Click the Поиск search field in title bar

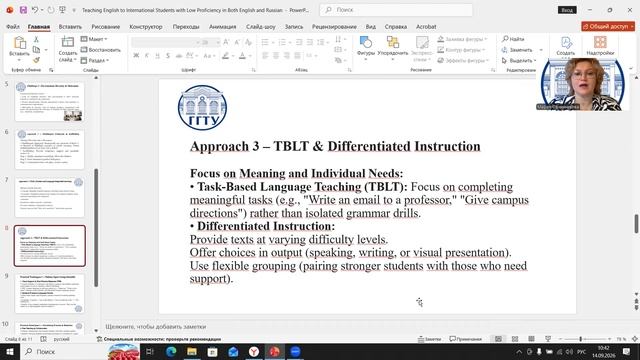click(396, 10)
